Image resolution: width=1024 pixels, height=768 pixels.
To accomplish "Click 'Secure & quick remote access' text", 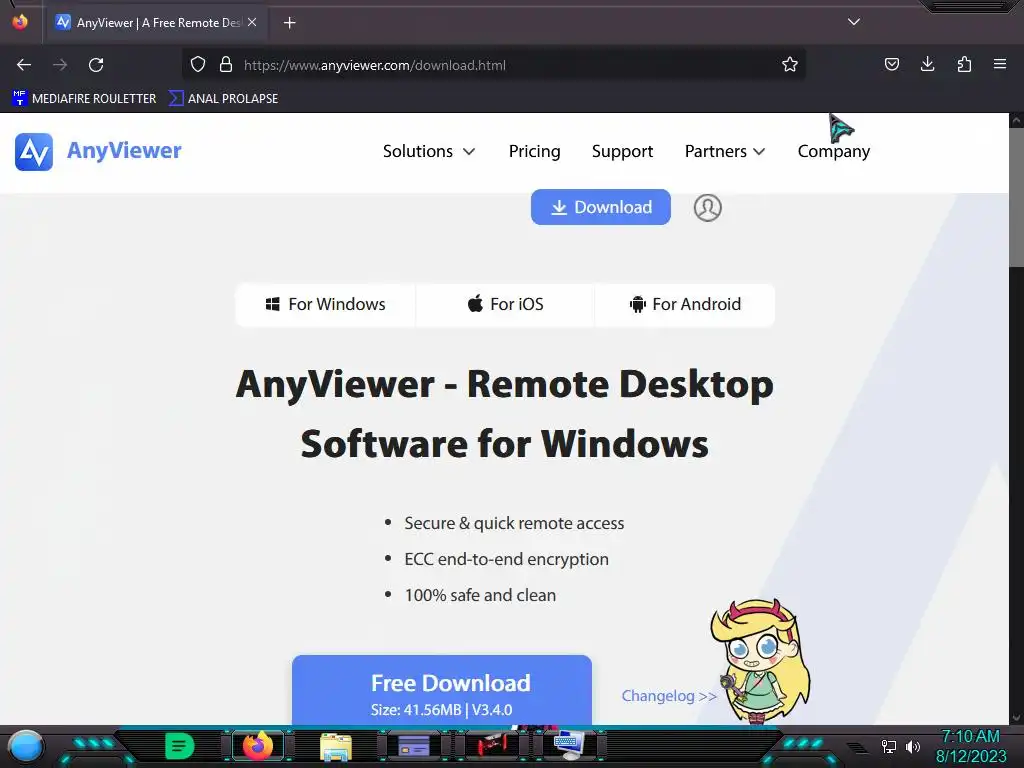I will [514, 523].
